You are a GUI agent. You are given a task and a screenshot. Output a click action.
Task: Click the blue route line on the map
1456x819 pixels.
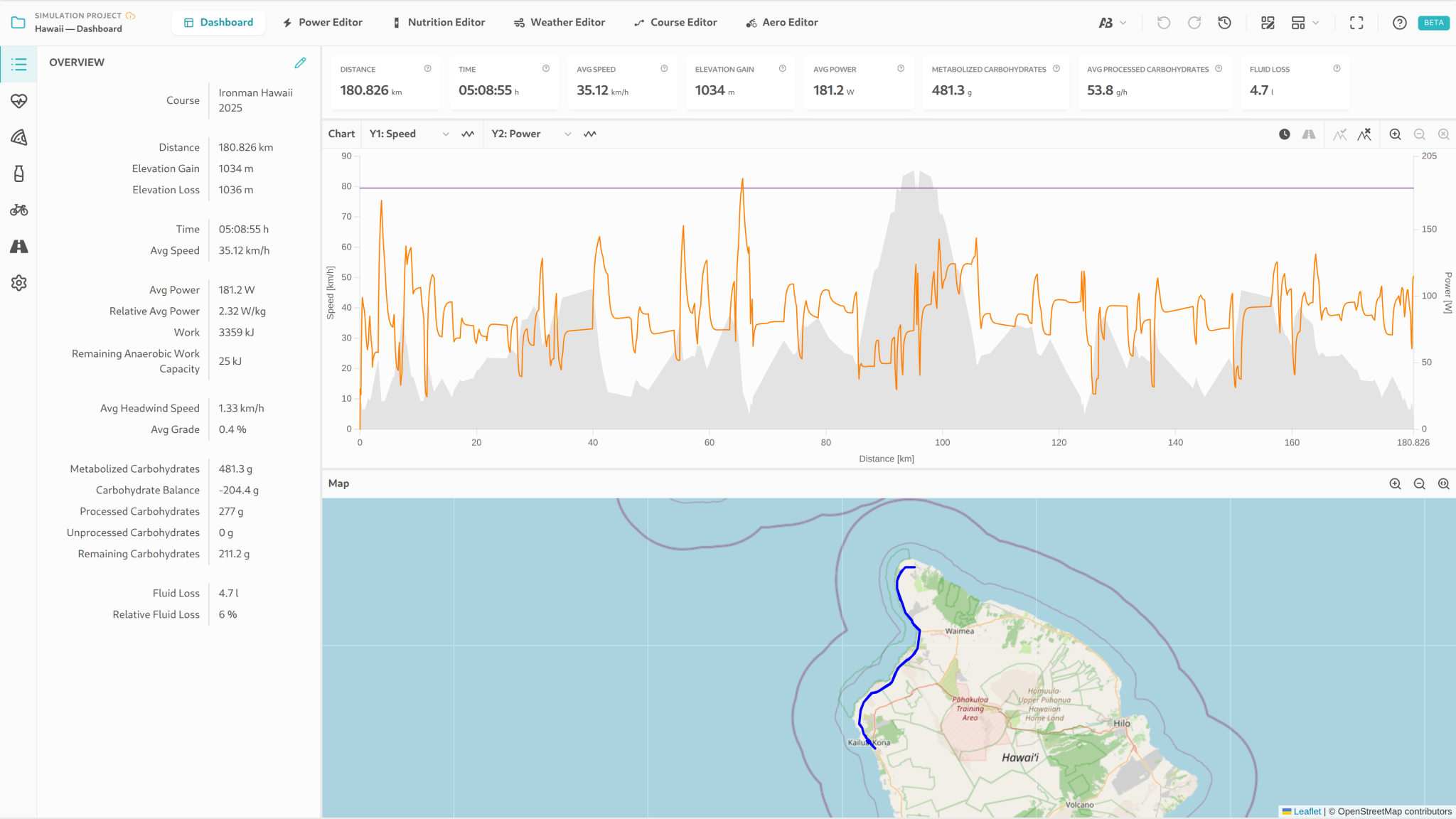918,640
